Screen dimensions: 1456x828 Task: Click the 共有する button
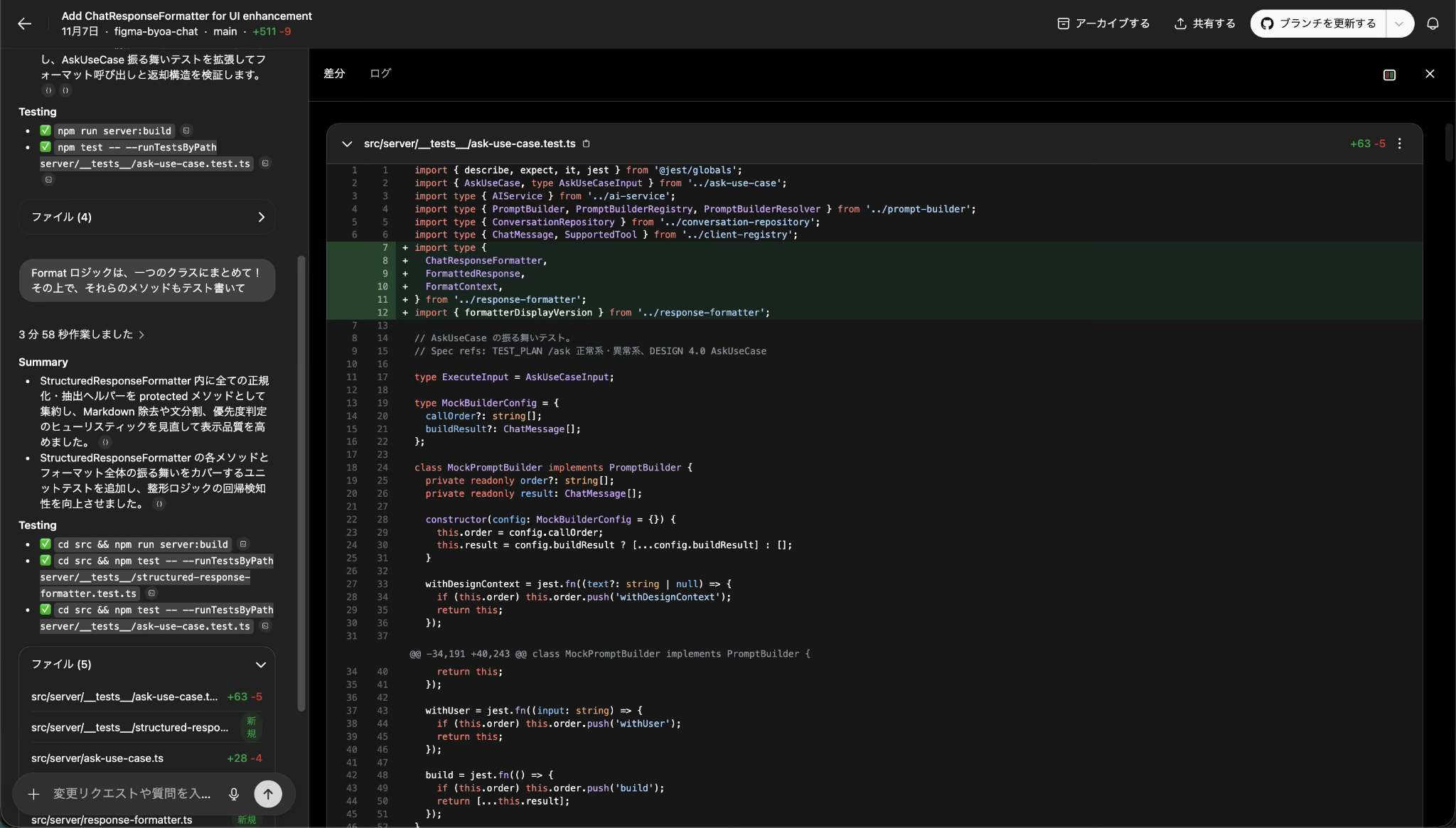point(1204,23)
